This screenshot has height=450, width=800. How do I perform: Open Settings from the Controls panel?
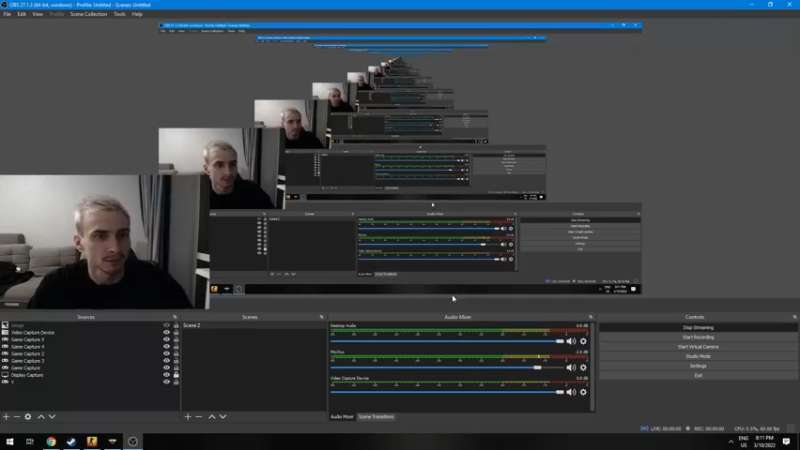click(x=698, y=366)
